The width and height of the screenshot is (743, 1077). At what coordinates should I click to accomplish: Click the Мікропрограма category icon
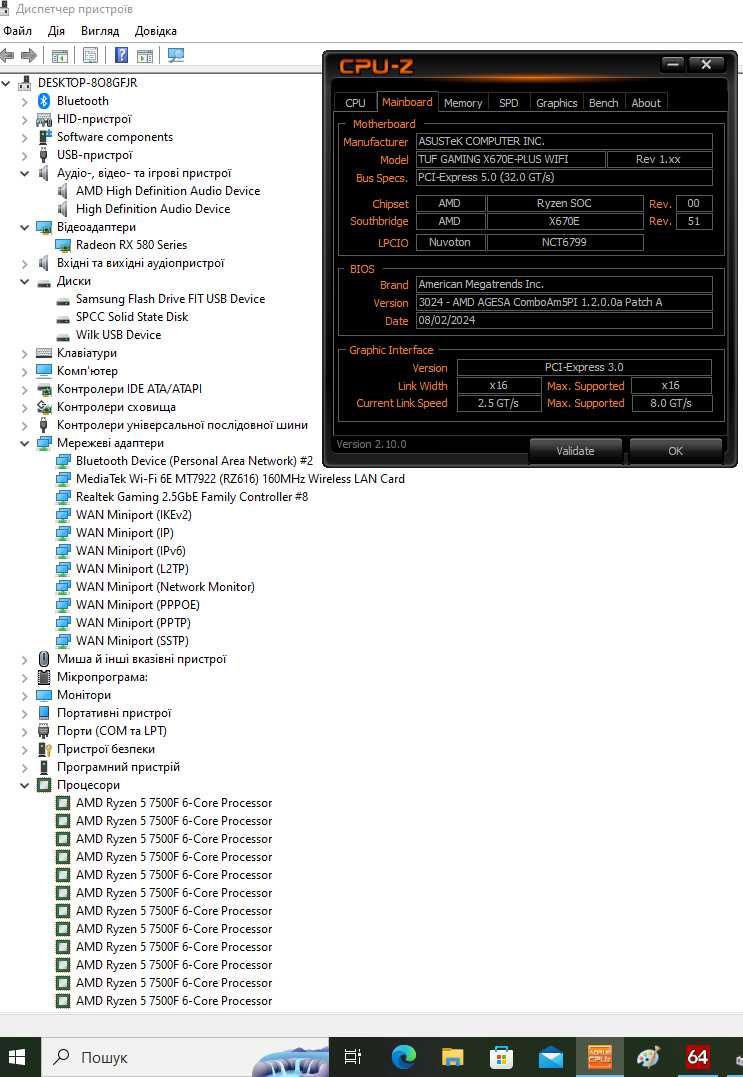coord(44,677)
